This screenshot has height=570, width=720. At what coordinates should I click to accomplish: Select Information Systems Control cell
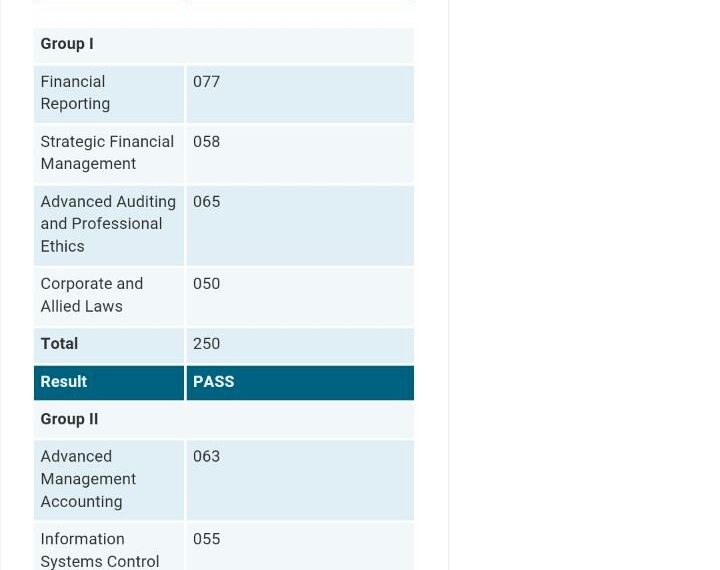109,547
